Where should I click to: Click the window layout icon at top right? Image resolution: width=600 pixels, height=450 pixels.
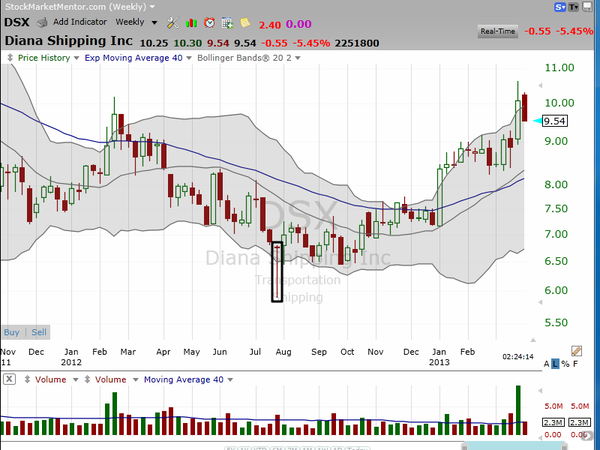click(x=587, y=7)
